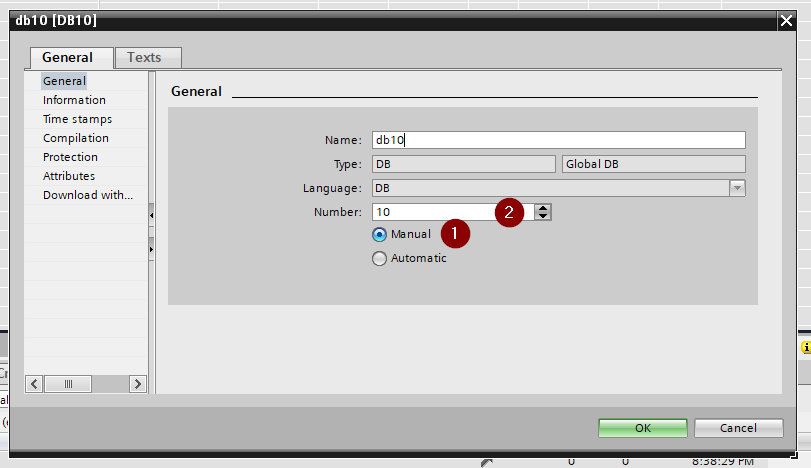This screenshot has width=811, height=468.
Task: Click the navigation horizontal scrollbar thumb
Action: tap(68, 384)
